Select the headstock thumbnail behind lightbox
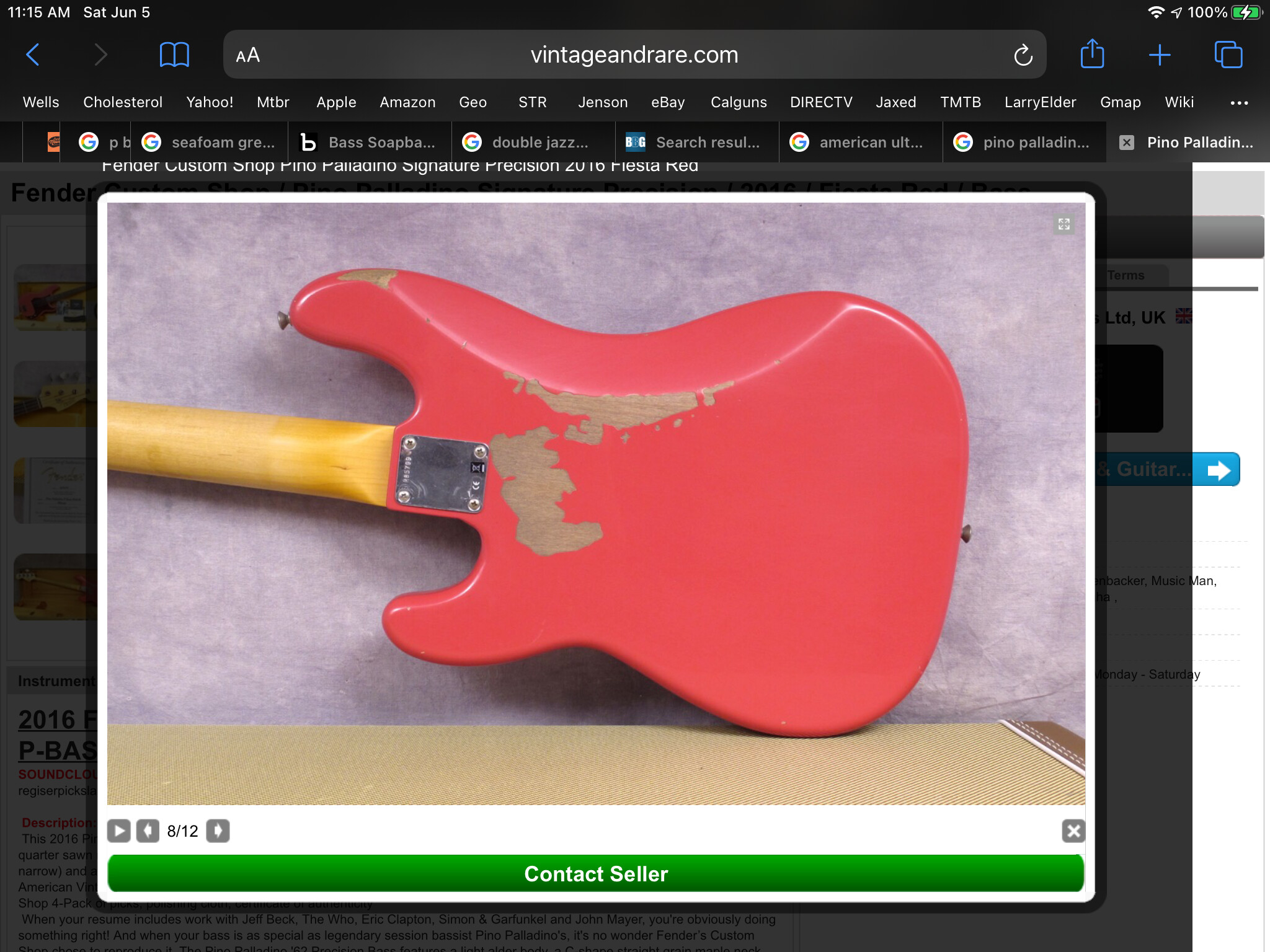The height and width of the screenshot is (952, 1270). click(56, 394)
